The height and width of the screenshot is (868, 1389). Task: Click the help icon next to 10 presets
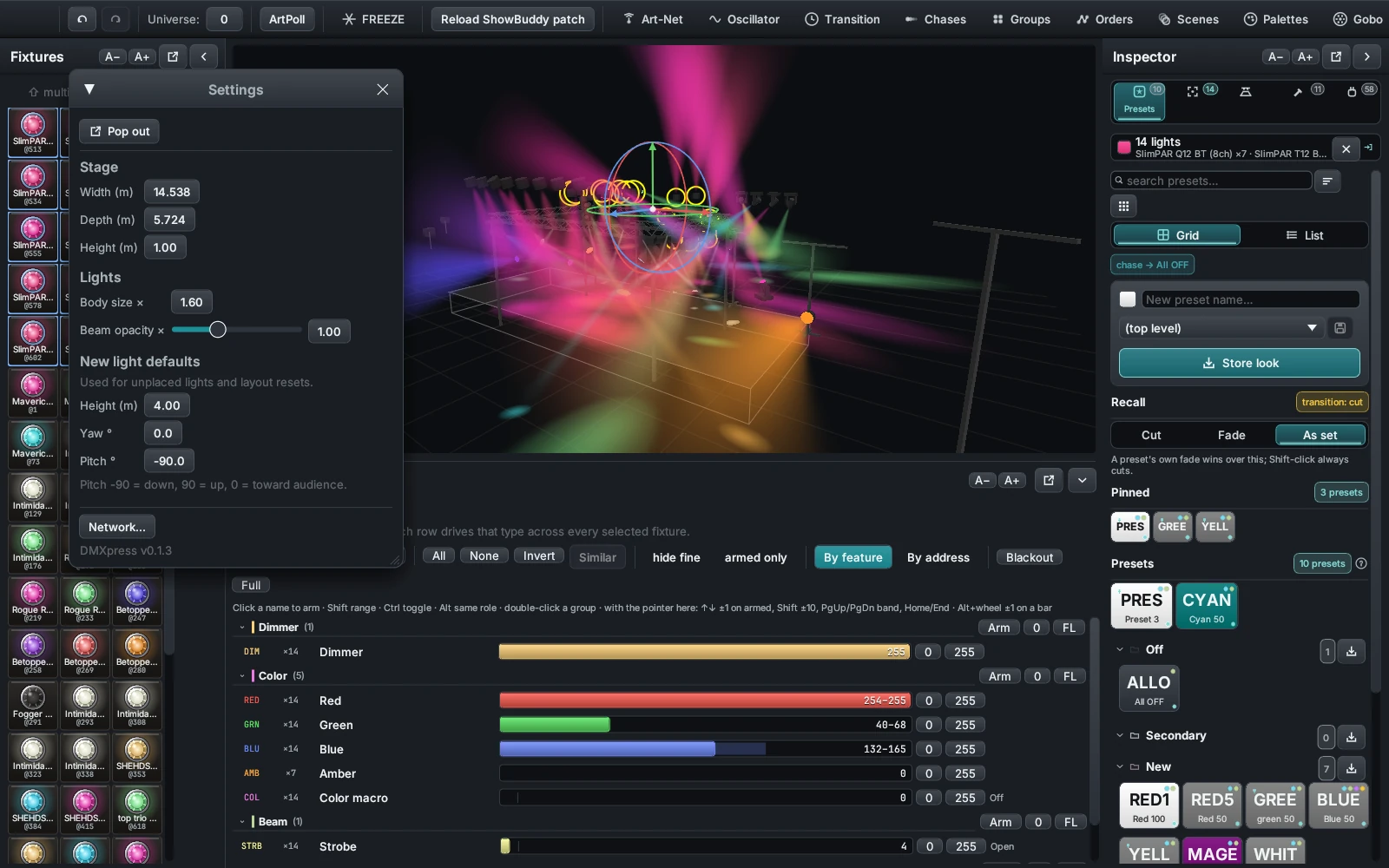pos(1361,563)
